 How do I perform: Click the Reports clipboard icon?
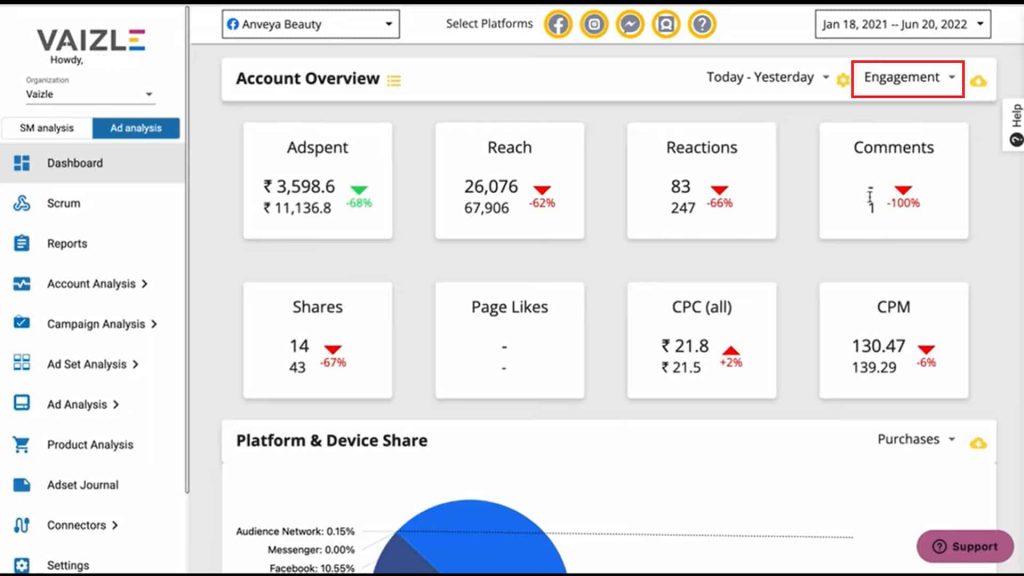click(x=22, y=243)
